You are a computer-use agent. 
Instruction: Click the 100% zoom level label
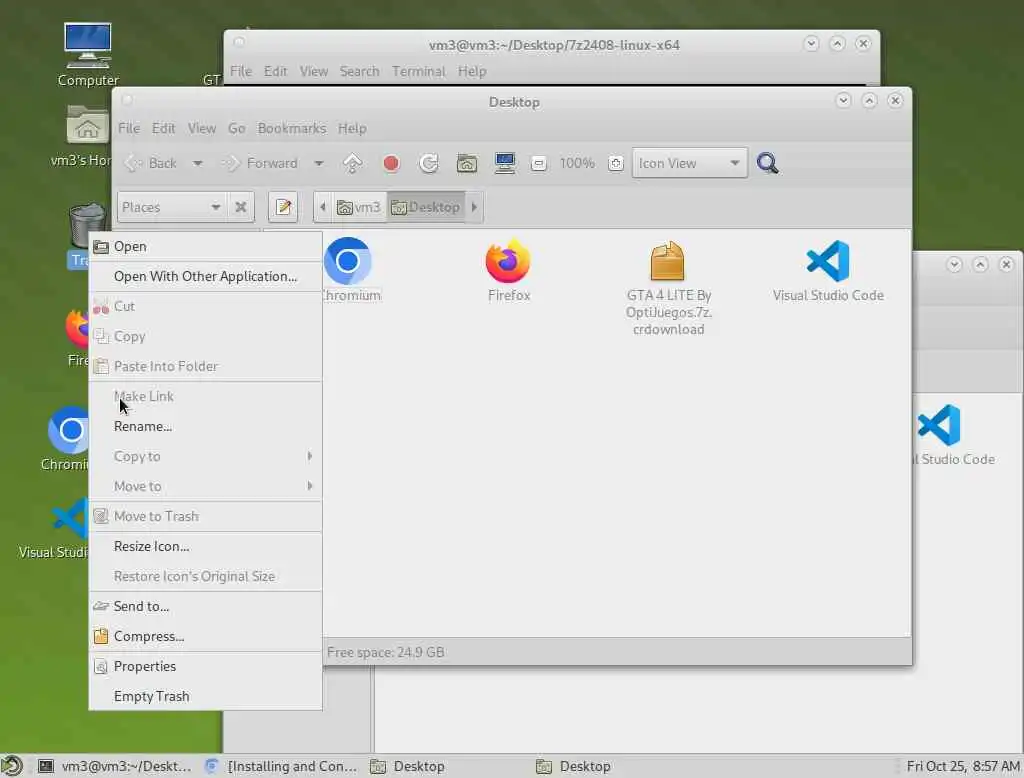577,163
